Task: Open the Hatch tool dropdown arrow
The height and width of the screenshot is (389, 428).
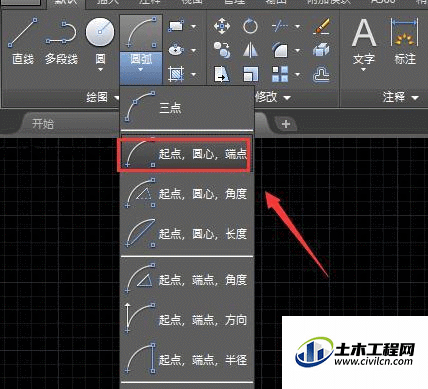Action: (x=193, y=74)
